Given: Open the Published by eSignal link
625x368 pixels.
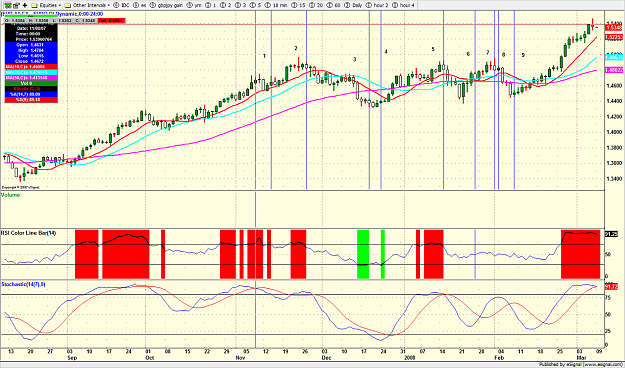Looking at the screenshot, I should (582, 364).
